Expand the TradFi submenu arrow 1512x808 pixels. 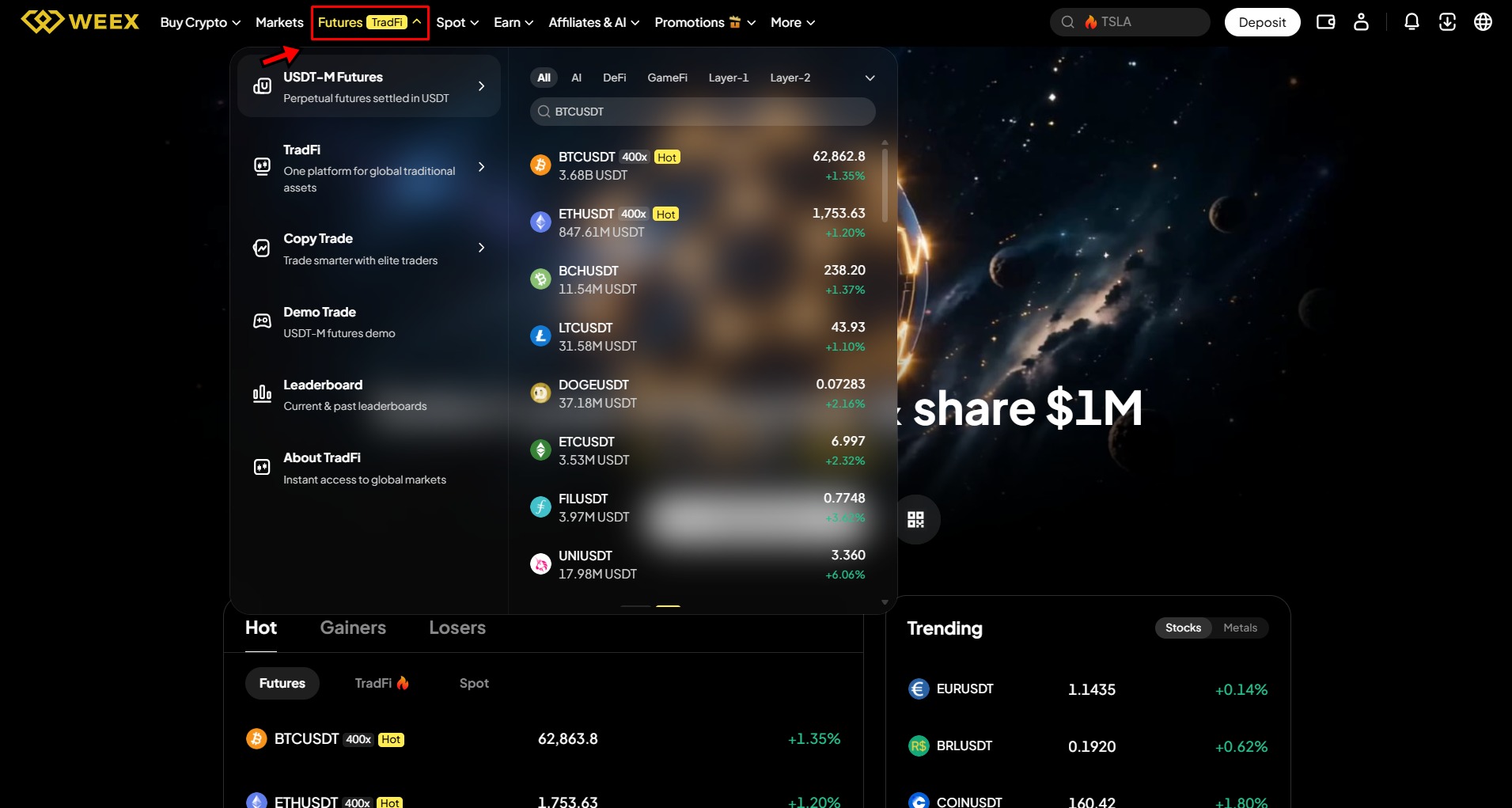coord(481,167)
